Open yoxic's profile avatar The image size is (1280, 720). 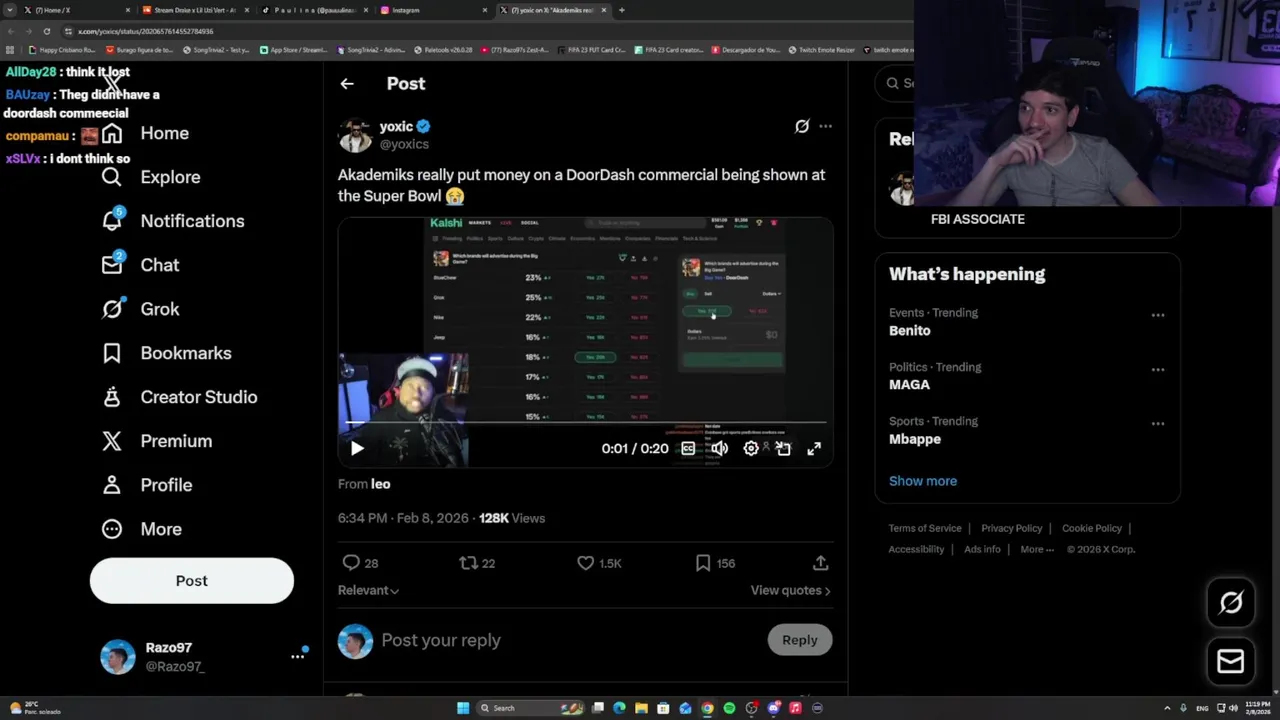click(x=355, y=135)
